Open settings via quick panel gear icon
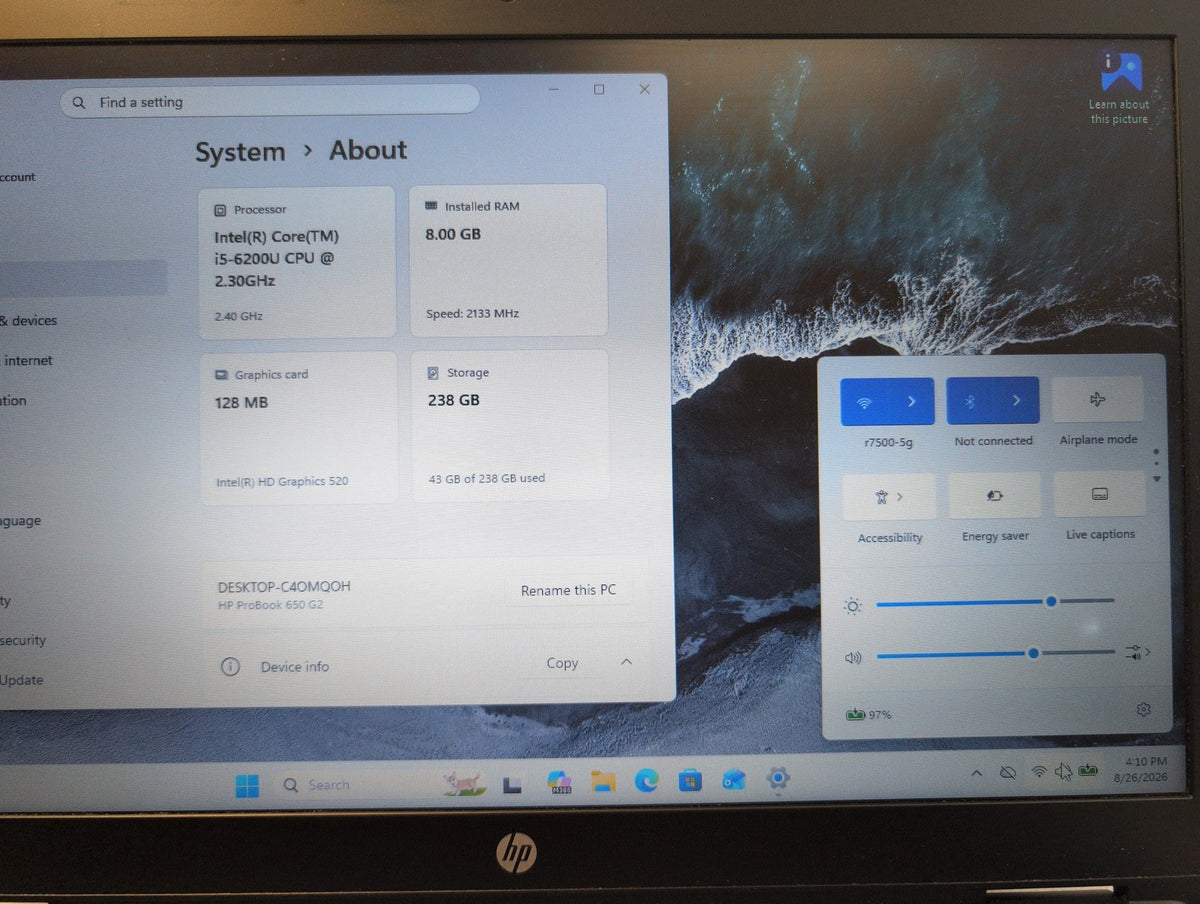Viewport: 1200px width, 904px height. pos(1143,709)
